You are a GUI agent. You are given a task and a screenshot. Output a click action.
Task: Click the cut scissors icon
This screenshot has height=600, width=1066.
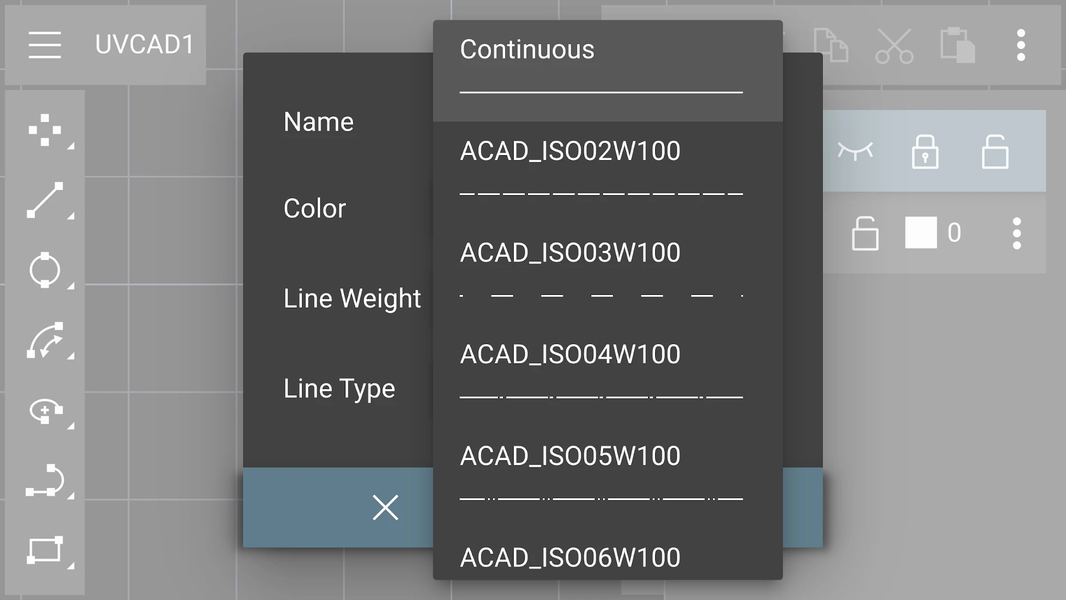tap(894, 45)
